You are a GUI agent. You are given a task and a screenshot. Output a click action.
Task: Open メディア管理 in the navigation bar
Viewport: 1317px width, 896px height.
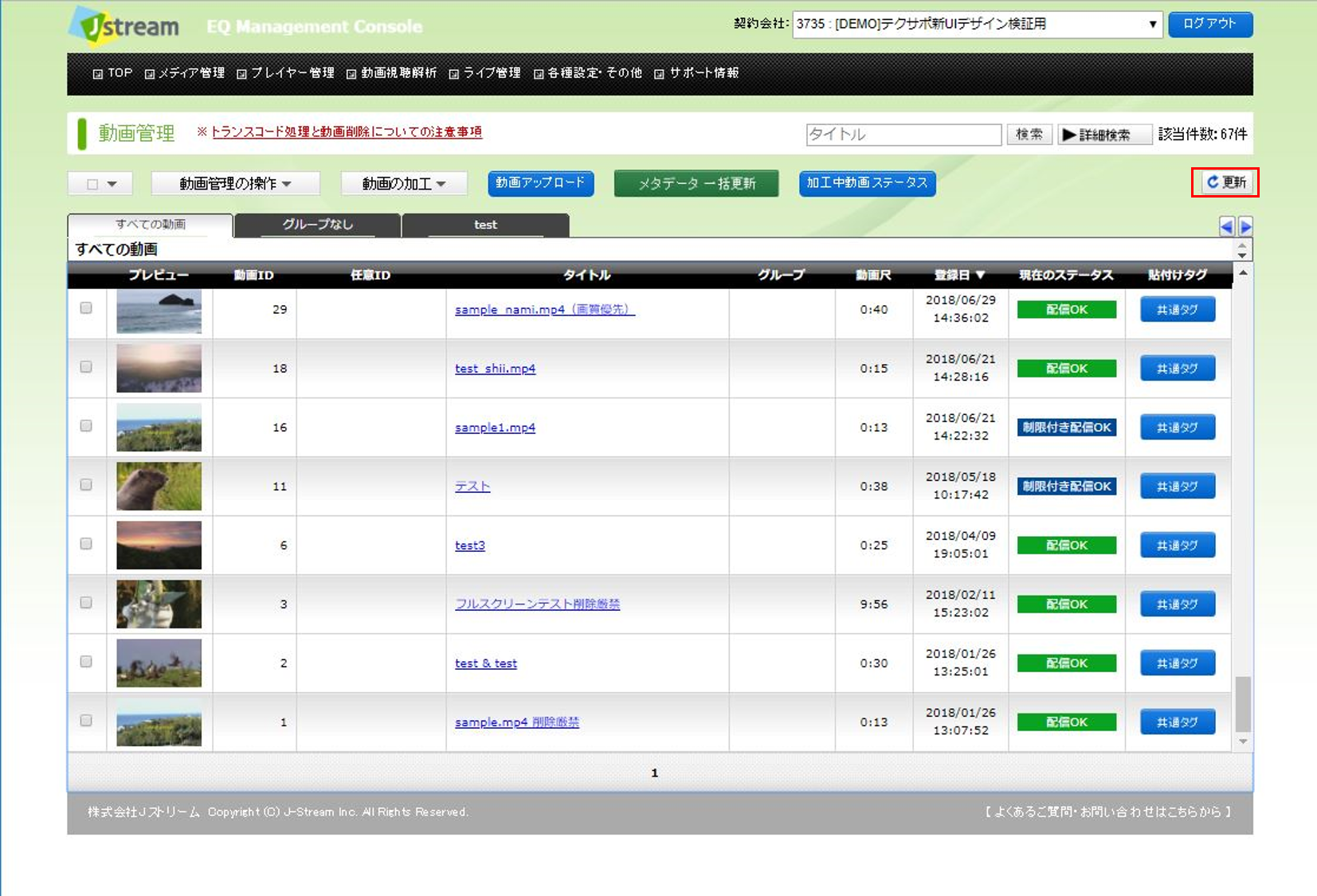[x=185, y=73]
